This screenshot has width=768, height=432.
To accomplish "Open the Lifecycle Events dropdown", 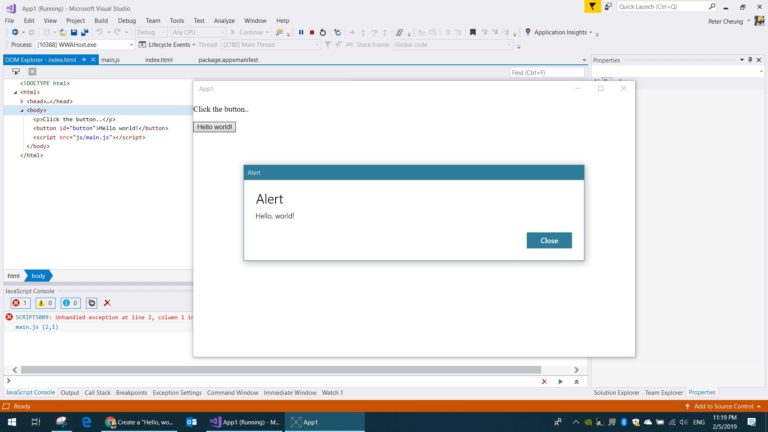I will (x=168, y=45).
